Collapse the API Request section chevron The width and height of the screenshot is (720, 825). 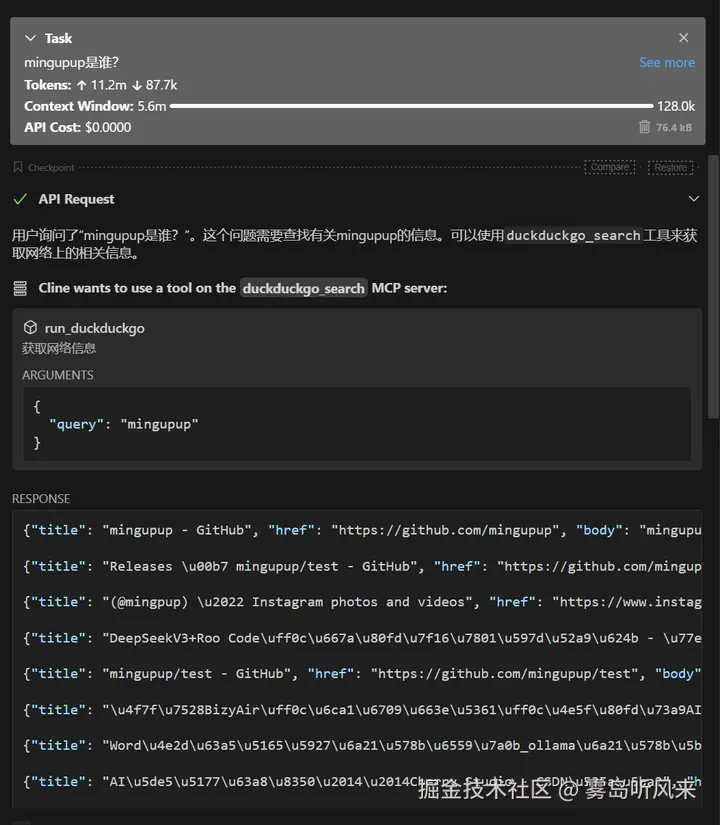(x=694, y=199)
